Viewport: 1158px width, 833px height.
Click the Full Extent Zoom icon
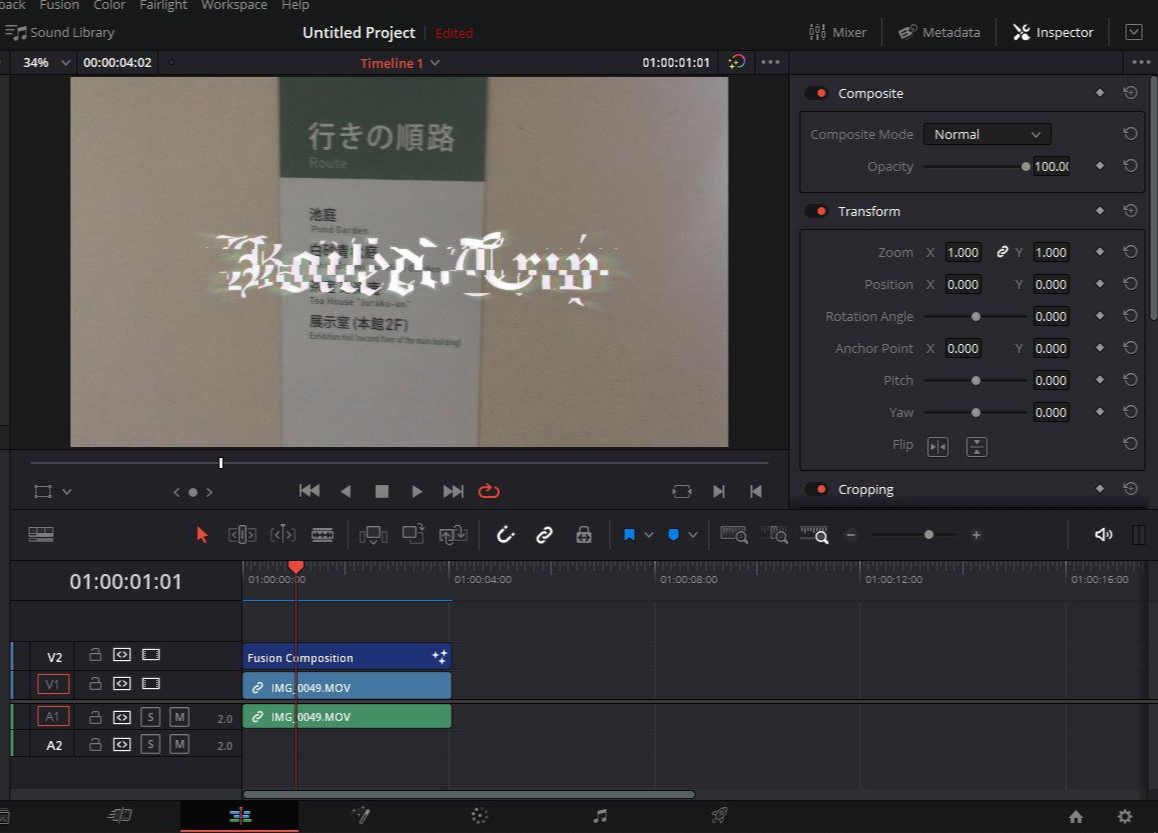(734, 535)
